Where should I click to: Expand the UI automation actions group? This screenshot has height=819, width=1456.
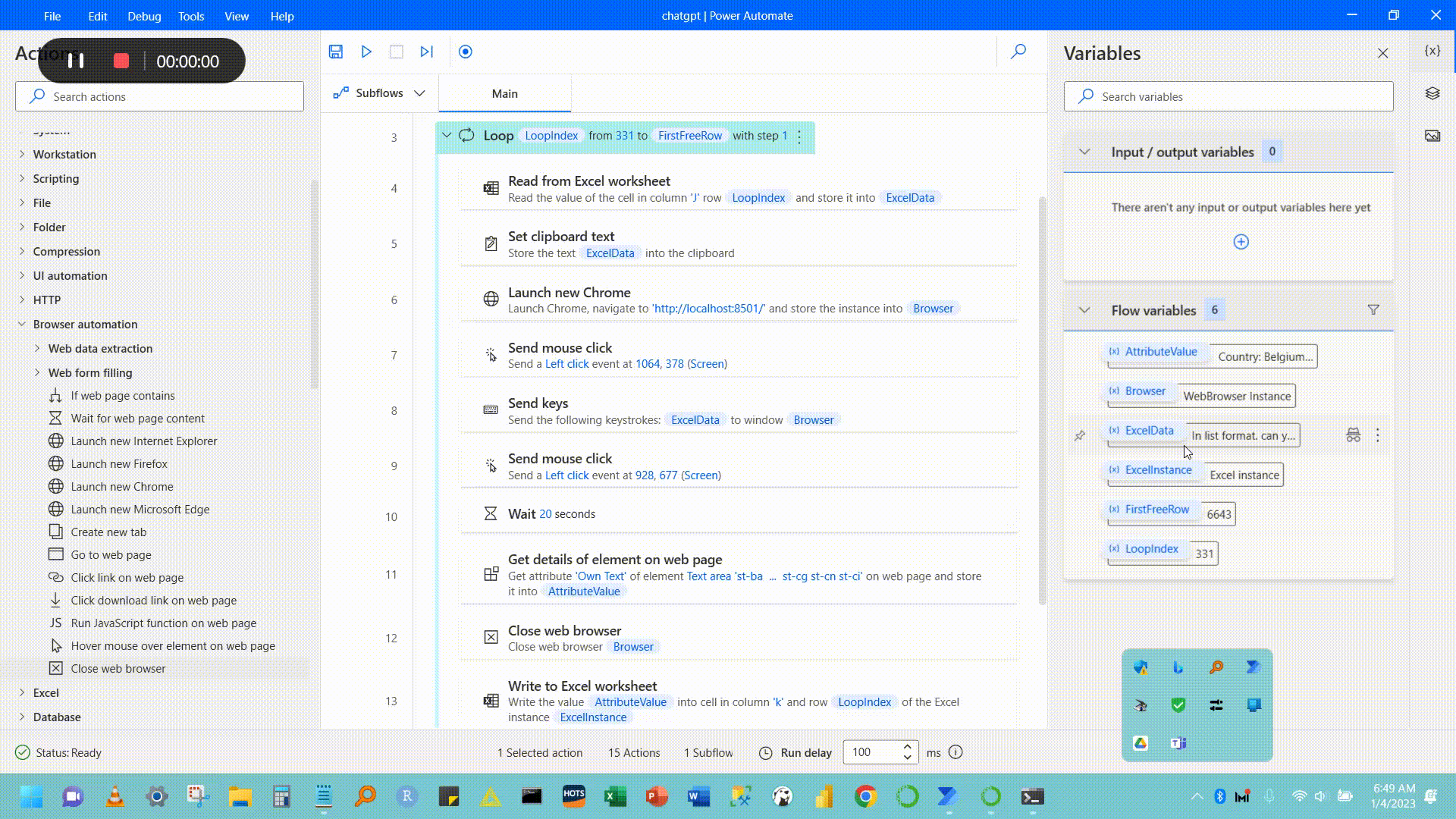21,275
